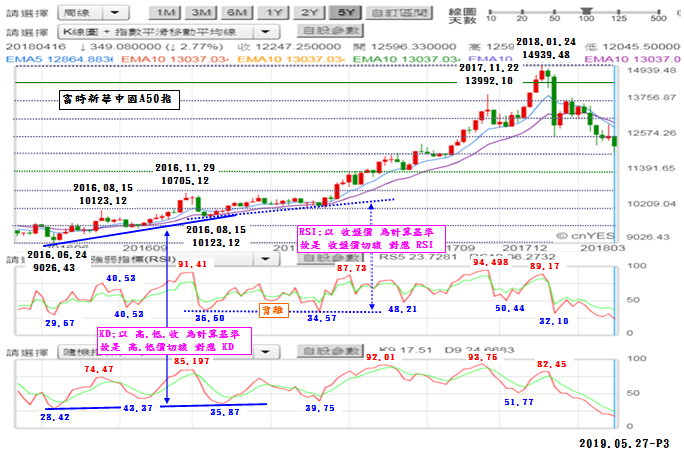The image size is (684, 450).
Task: Pick the 2Y time range
Action: click(x=307, y=14)
